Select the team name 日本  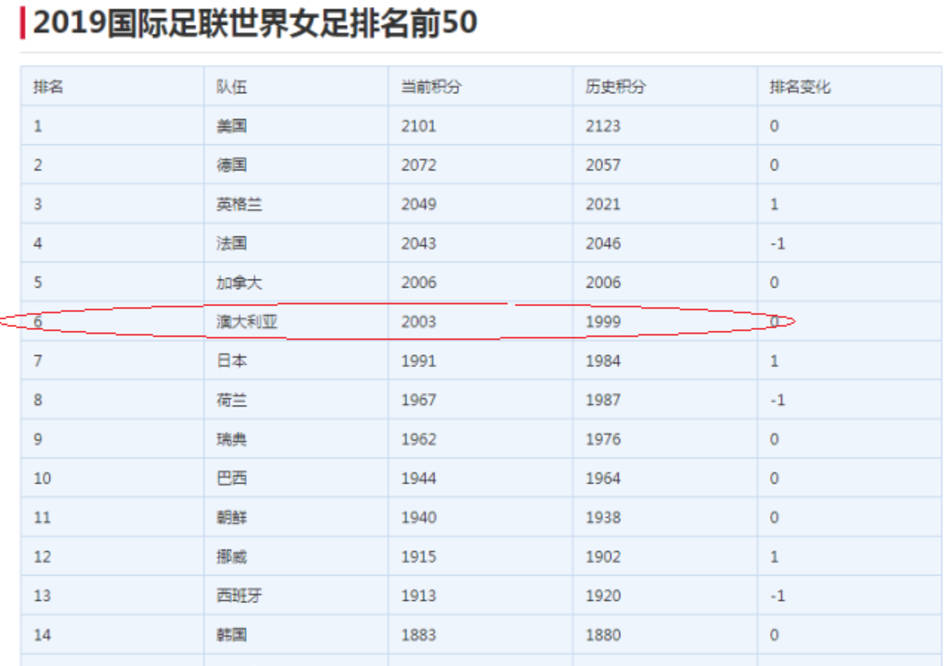(231, 361)
